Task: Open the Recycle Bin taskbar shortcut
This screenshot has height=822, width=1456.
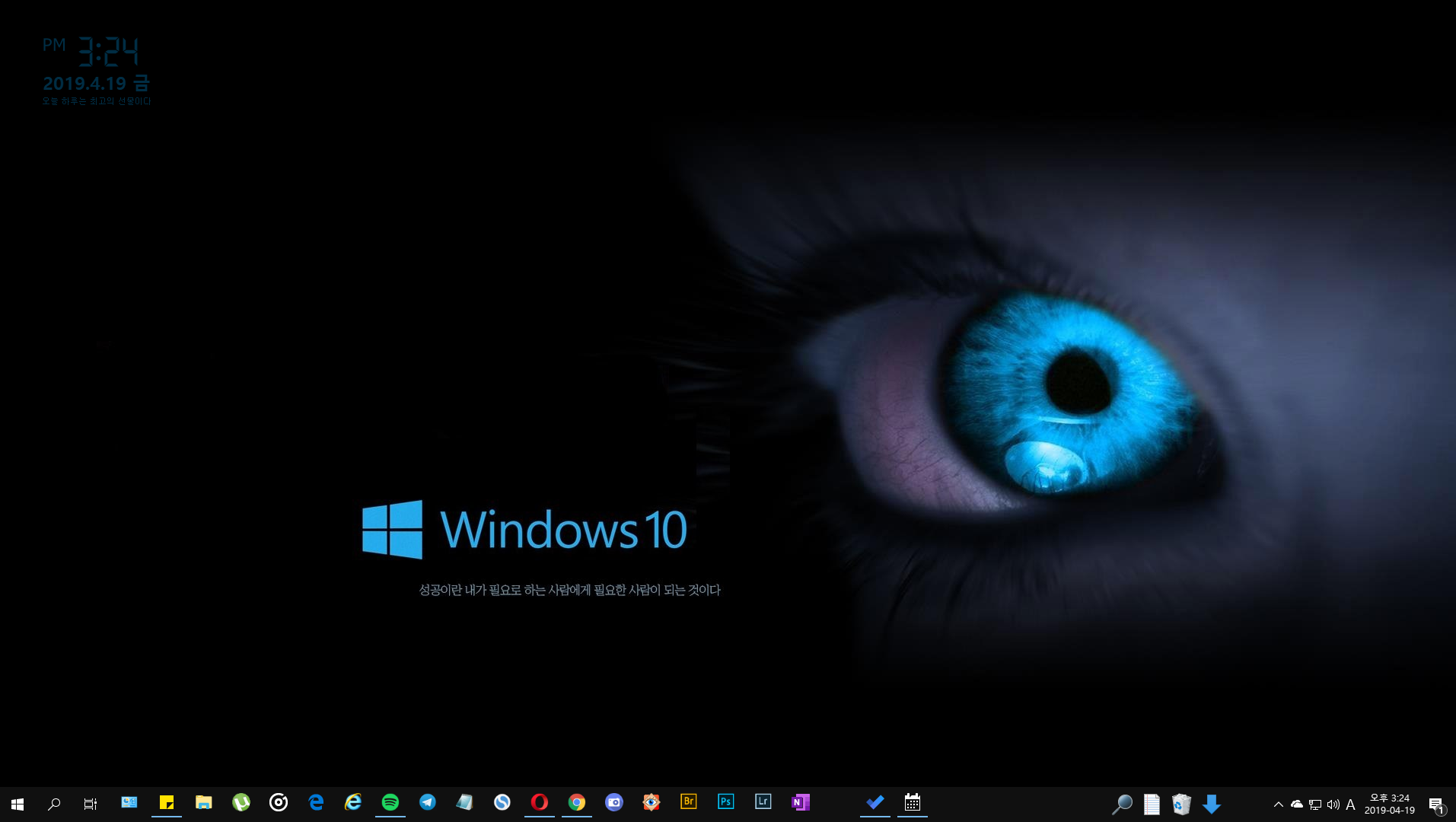Action: coord(1181,804)
